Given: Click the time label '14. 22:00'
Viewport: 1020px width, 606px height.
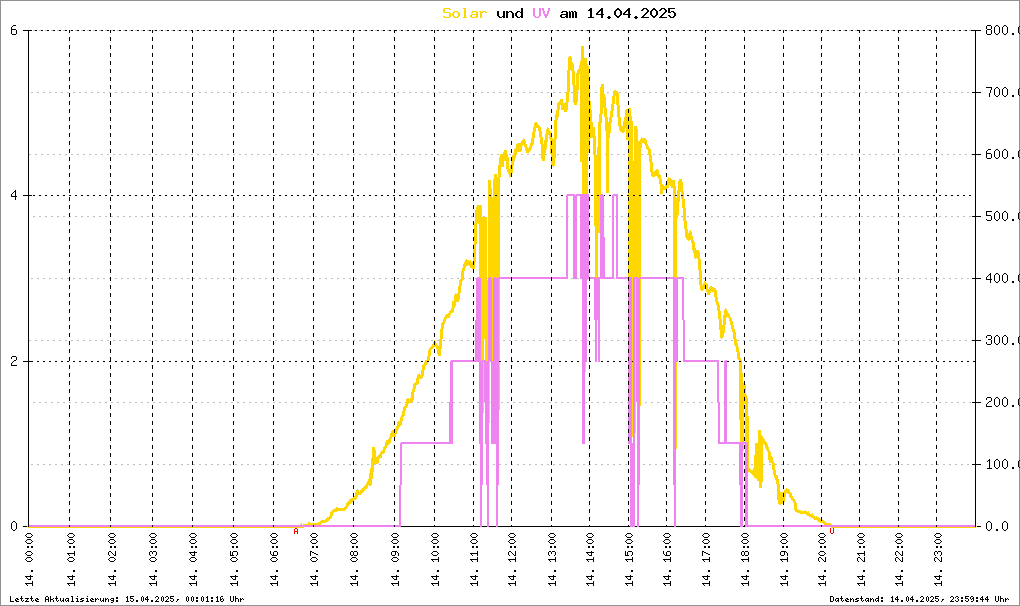Looking at the screenshot, I should pyautogui.click(x=900, y=559).
